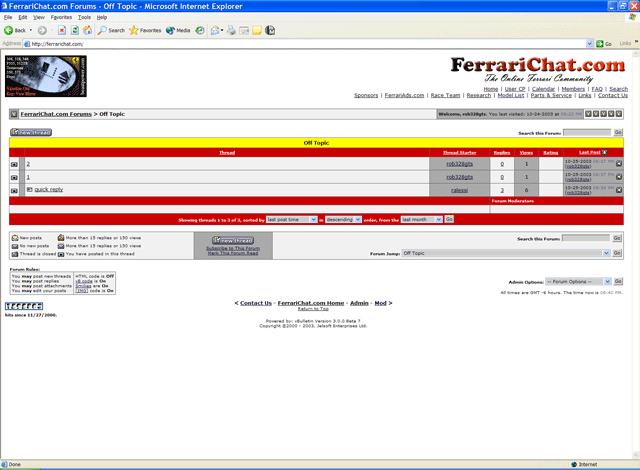The image size is (640, 470).
Task: Sort by the Replies column header
Action: [x=502, y=153]
